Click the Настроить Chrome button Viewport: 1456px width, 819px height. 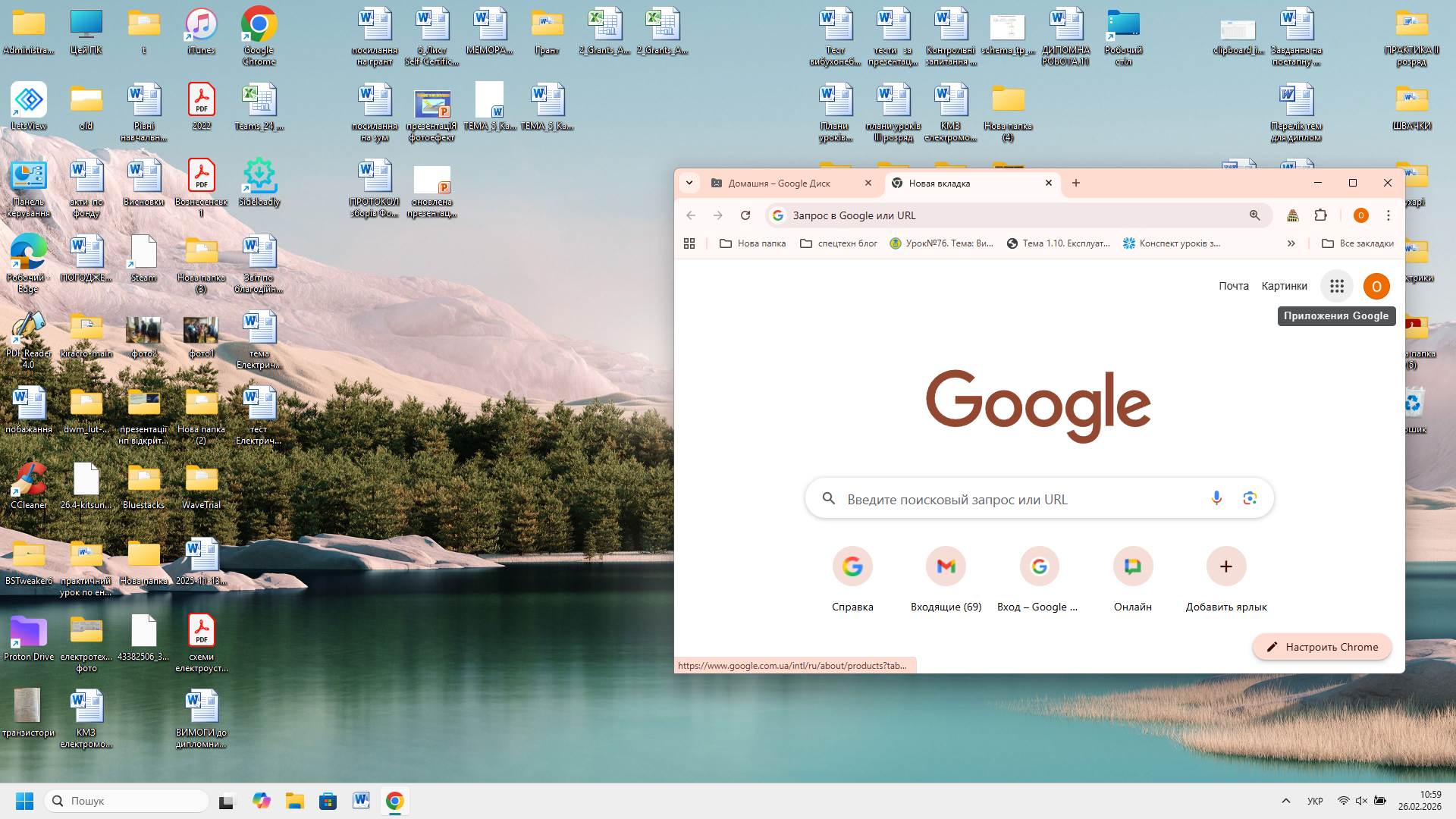pos(1322,647)
